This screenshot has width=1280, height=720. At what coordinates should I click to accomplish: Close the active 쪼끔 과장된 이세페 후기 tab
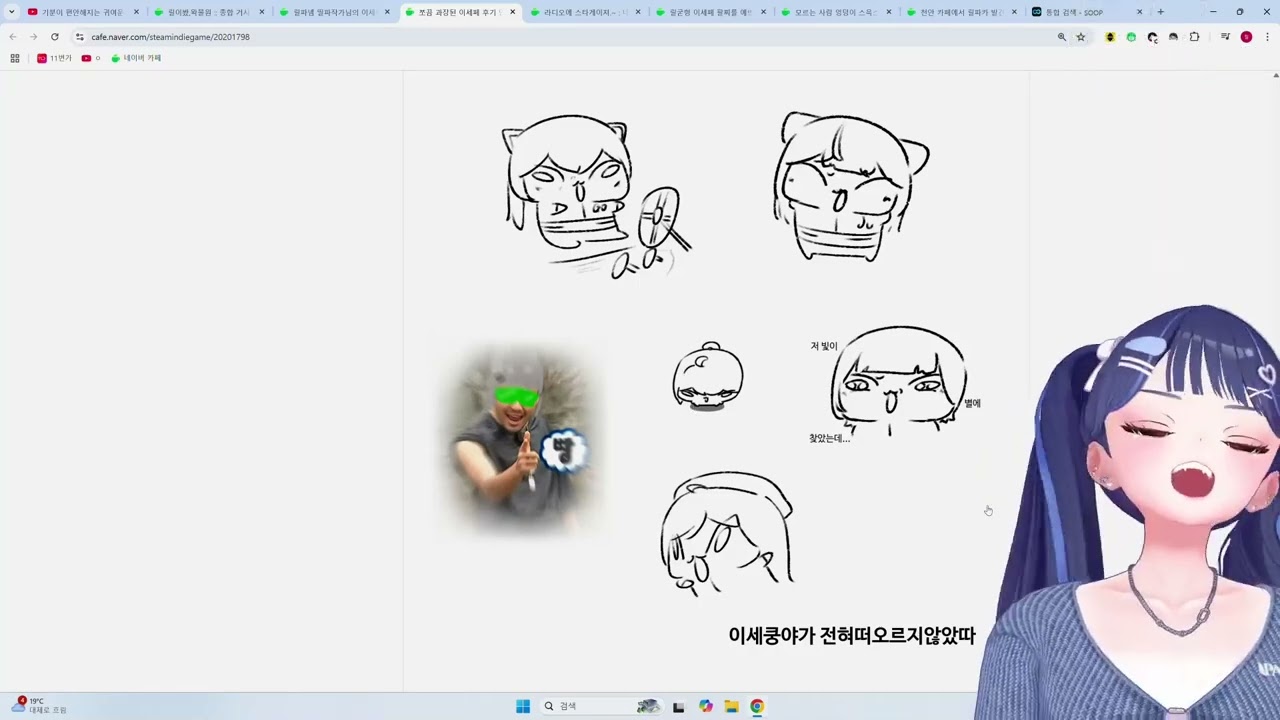[x=513, y=12]
